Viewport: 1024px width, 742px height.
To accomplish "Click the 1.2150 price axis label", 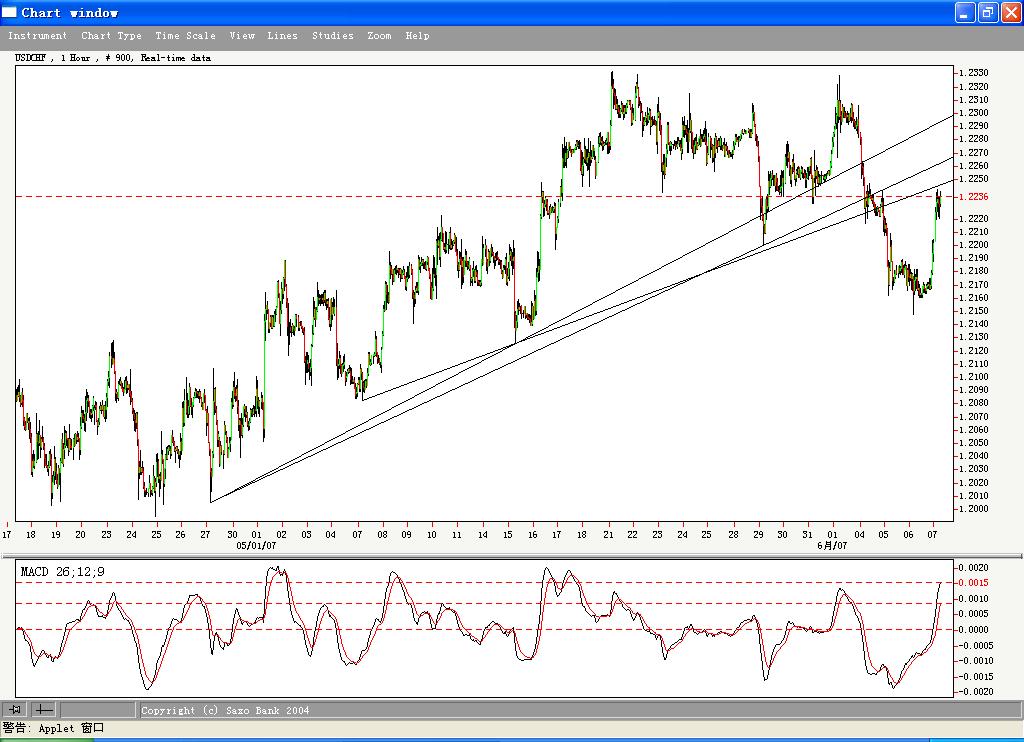I will [x=974, y=310].
